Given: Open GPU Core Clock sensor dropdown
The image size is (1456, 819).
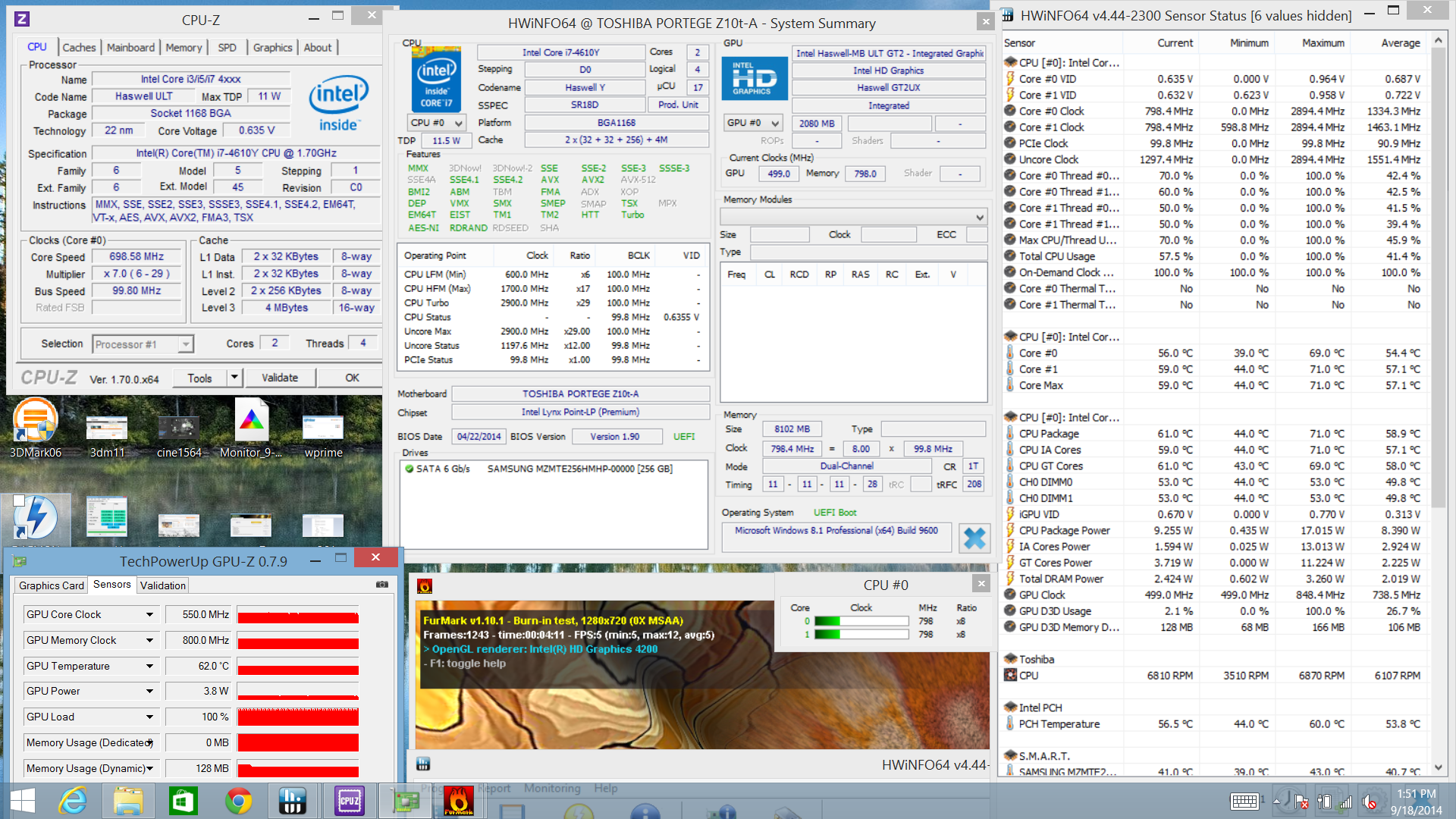Looking at the screenshot, I should pos(149,615).
